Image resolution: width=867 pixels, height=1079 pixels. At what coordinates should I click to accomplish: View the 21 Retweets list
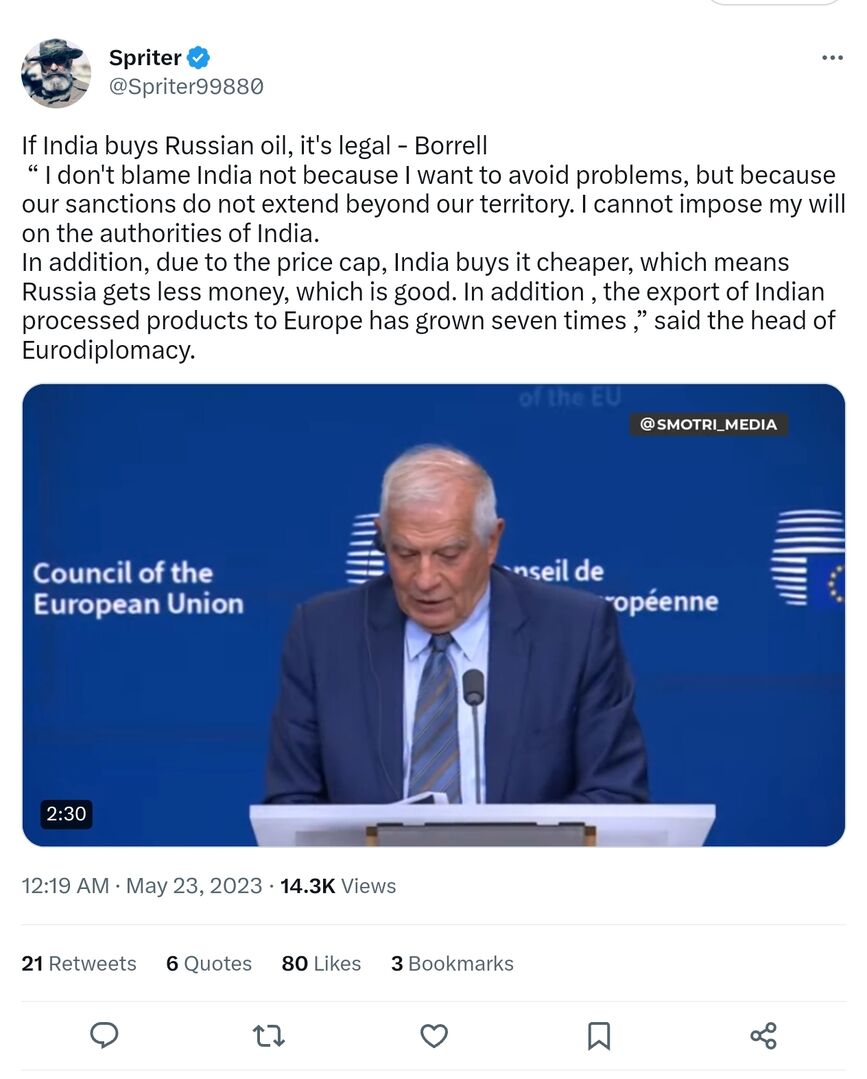pos(79,964)
